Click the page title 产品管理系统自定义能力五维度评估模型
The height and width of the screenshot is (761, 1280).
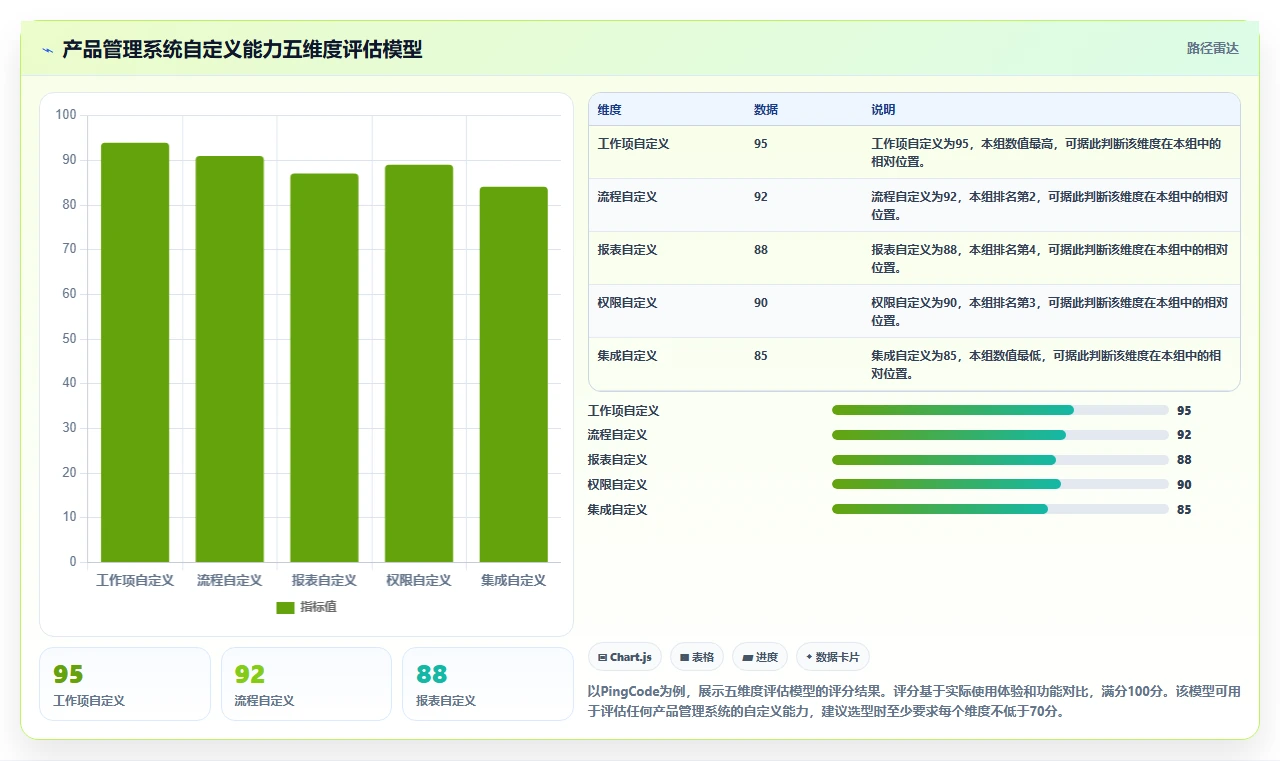pyautogui.click(x=242, y=49)
